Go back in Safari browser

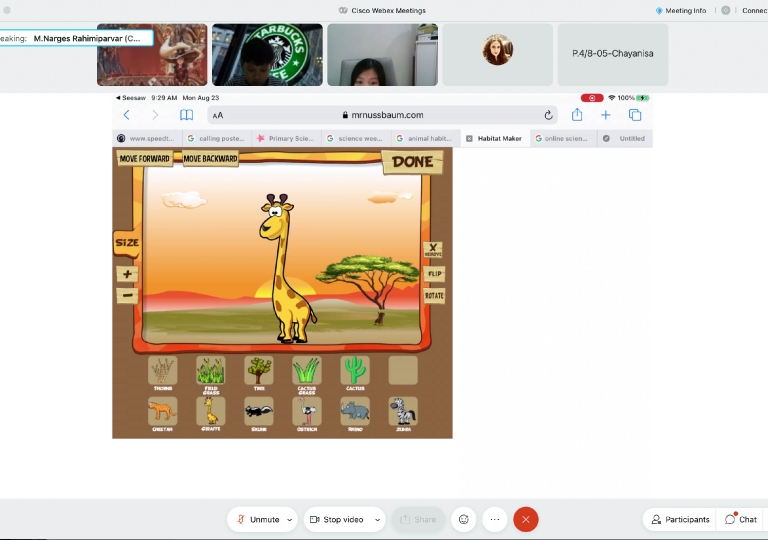126,115
